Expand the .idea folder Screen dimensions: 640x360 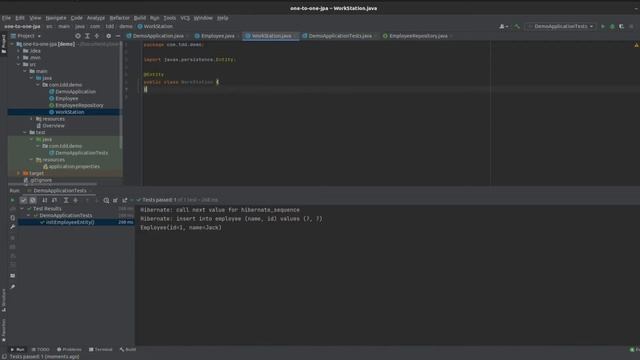[19, 51]
